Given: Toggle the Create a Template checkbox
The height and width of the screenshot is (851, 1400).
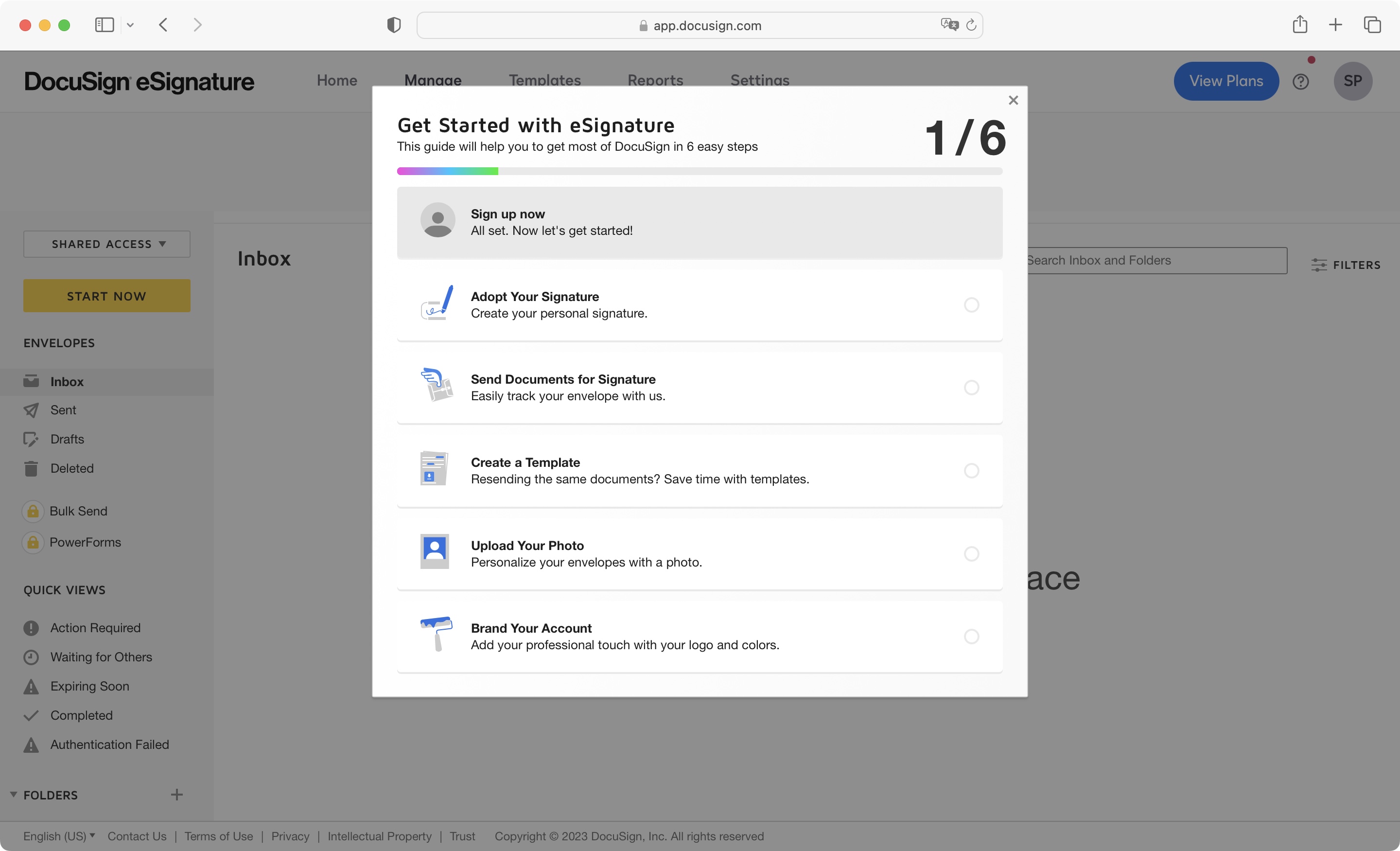Looking at the screenshot, I should [x=969, y=470].
